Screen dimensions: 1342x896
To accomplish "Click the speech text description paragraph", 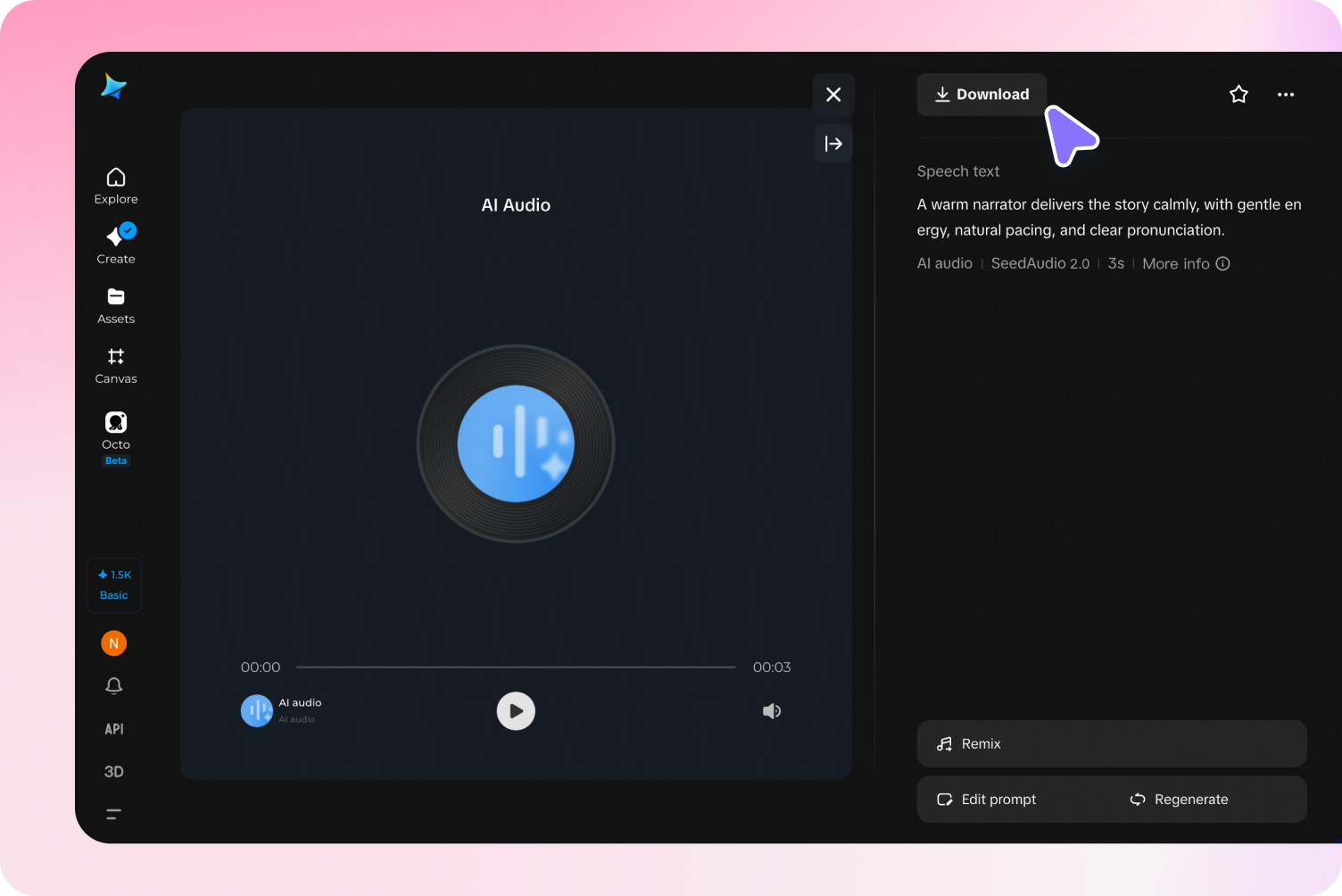I will click(x=1109, y=217).
